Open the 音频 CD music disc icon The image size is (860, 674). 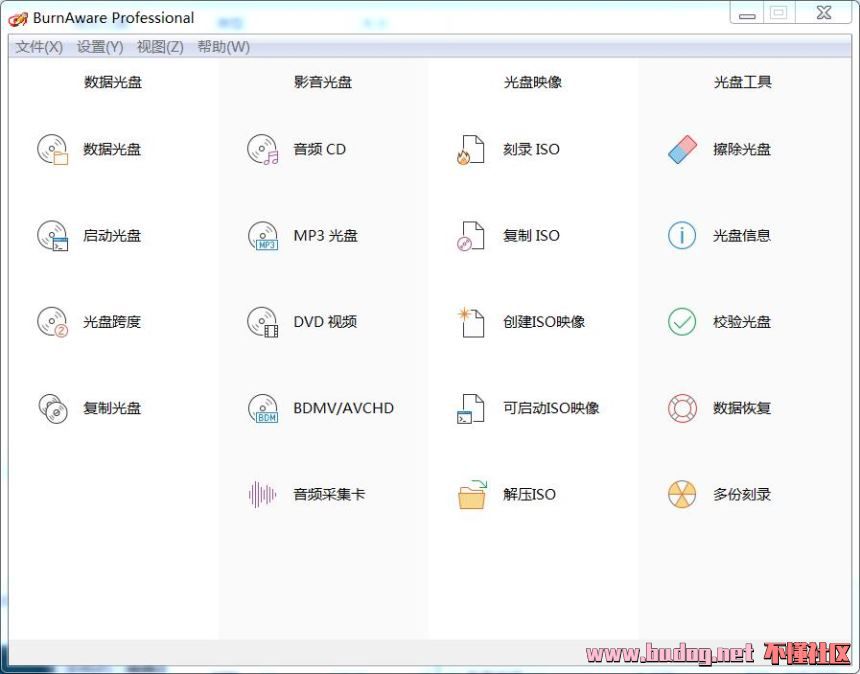[263, 149]
